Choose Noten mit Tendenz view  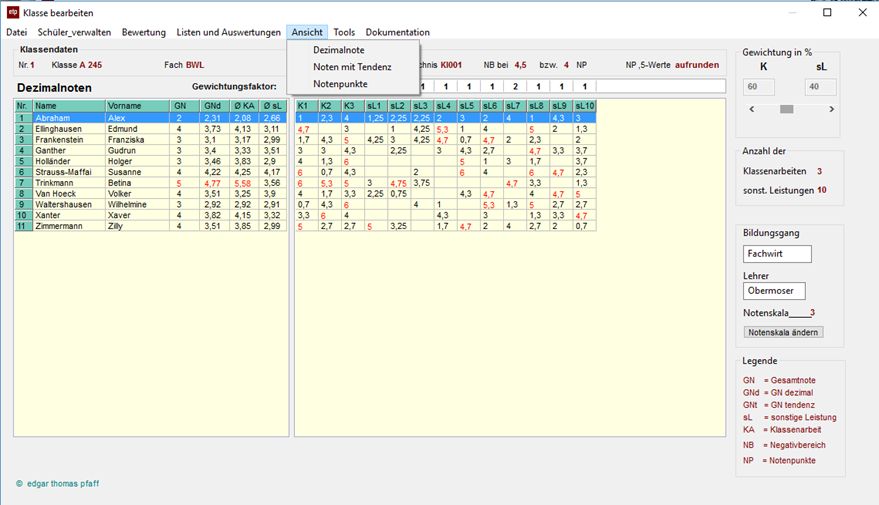(x=352, y=67)
